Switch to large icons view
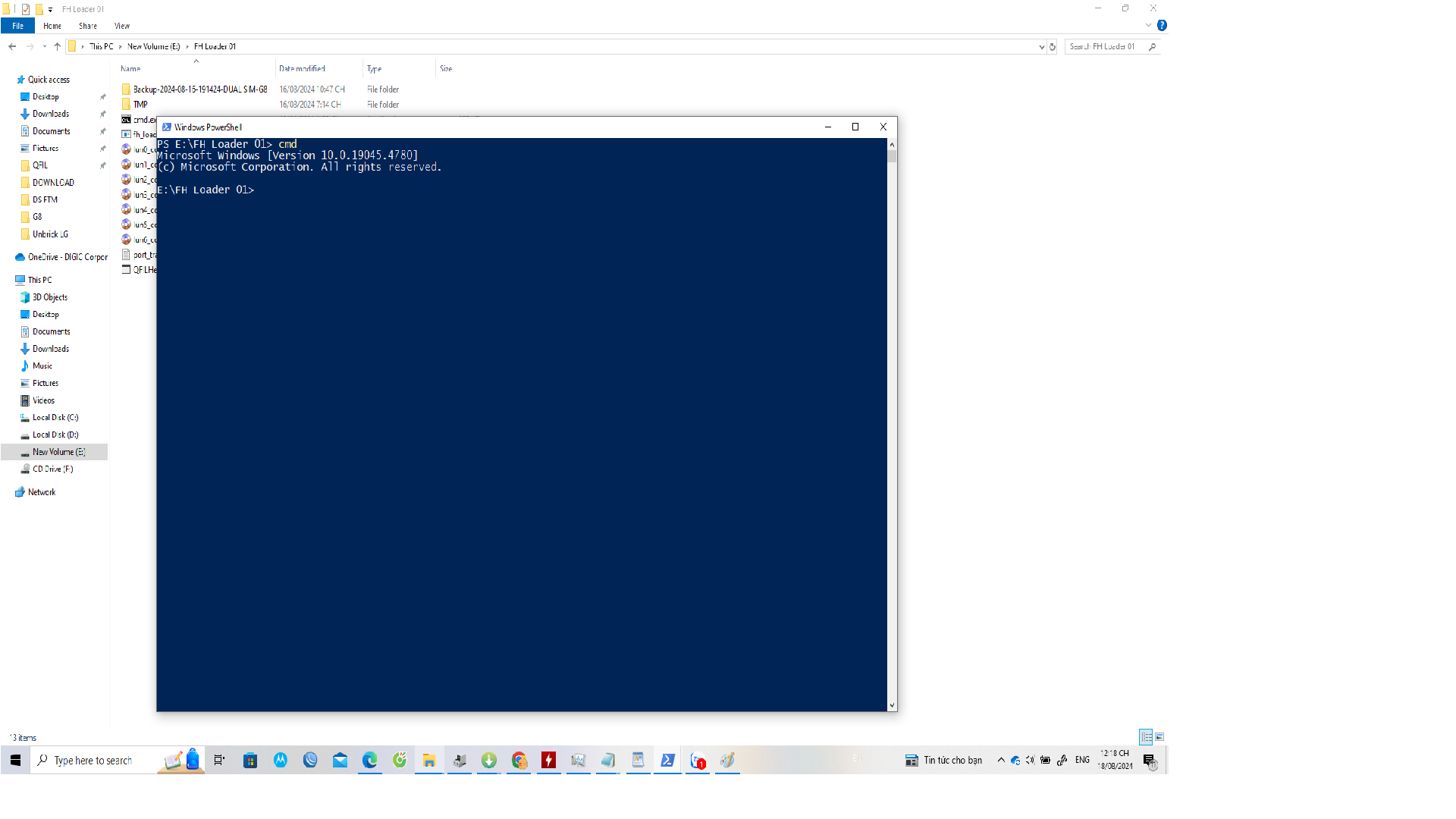Image resolution: width=1456 pixels, height=819 pixels. pos(1159,737)
